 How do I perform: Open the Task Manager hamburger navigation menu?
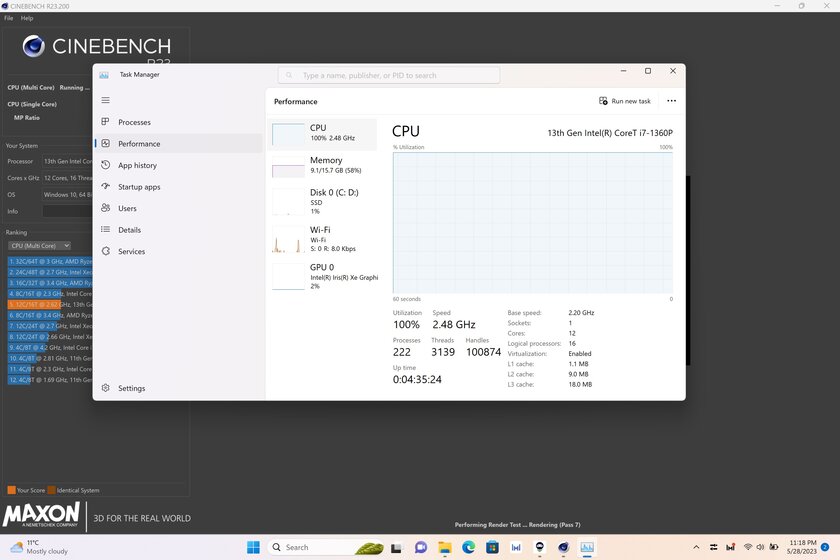point(106,100)
